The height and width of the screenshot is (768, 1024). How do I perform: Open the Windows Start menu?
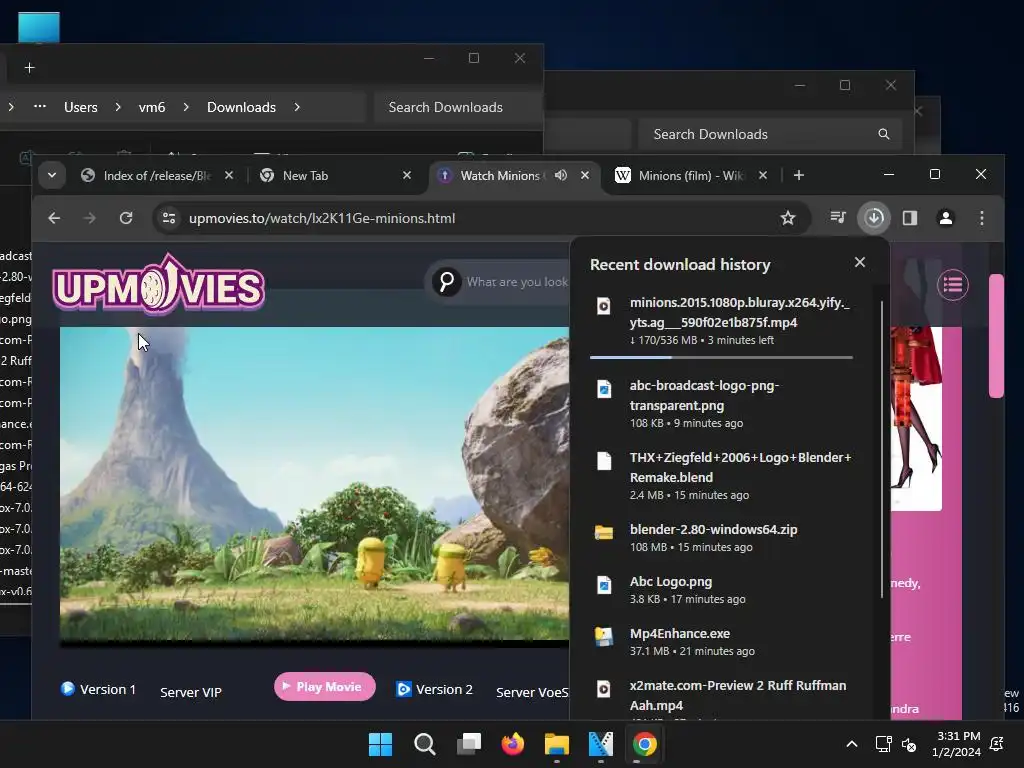tap(380, 744)
